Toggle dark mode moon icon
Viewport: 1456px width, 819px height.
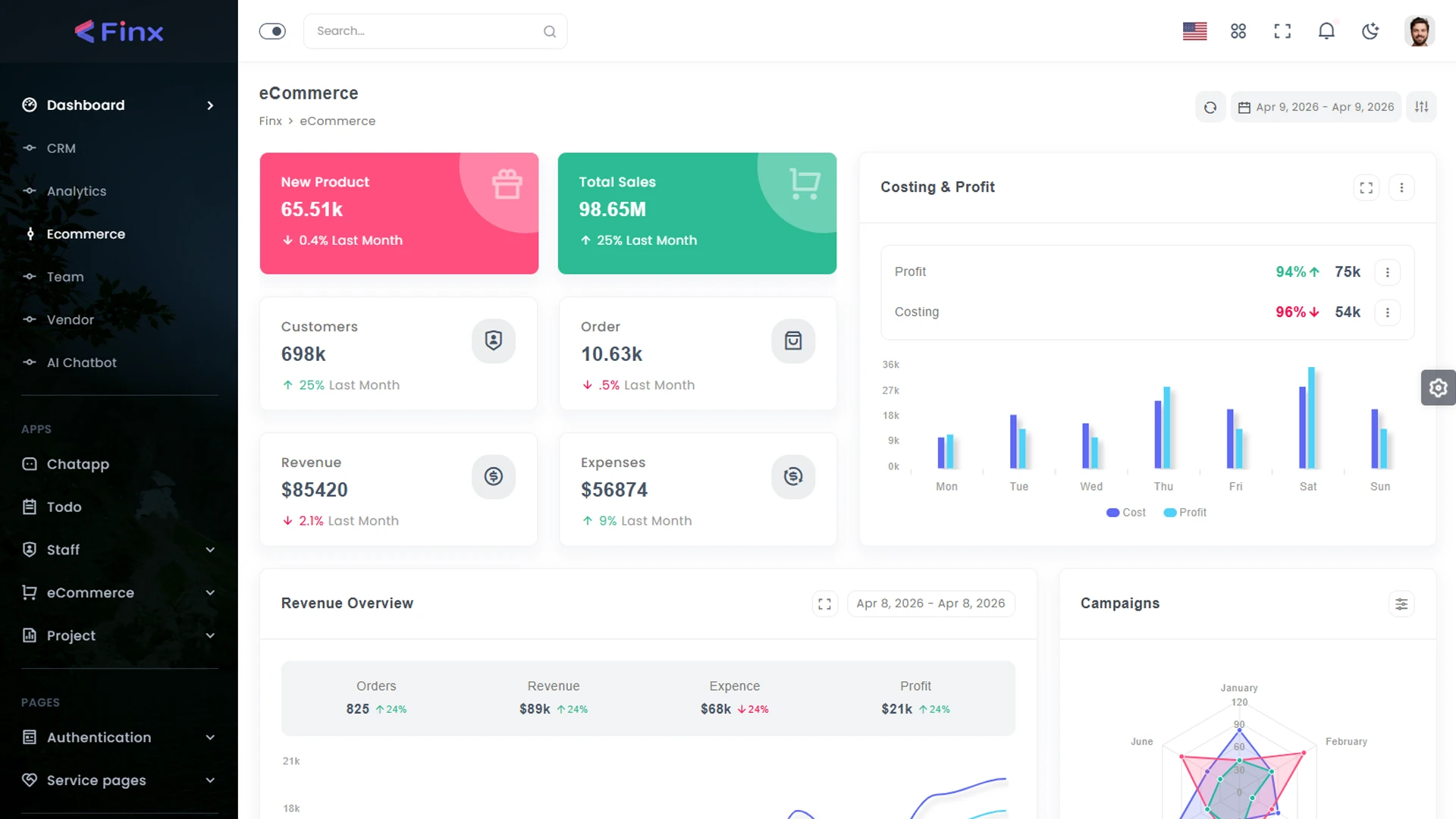(1370, 31)
